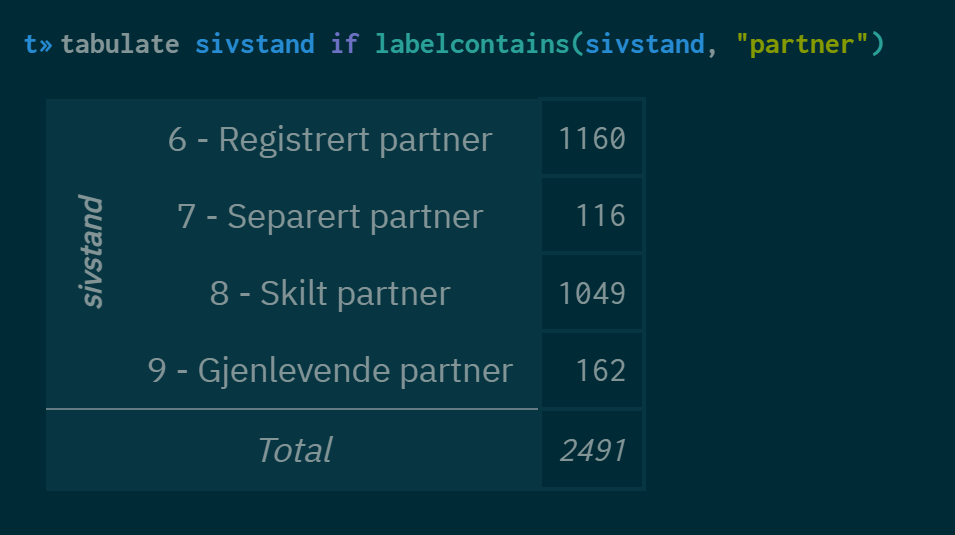
Task: Select the "7 - Separert partner" row label
Action: pyautogui.click(x=330, y=216)
